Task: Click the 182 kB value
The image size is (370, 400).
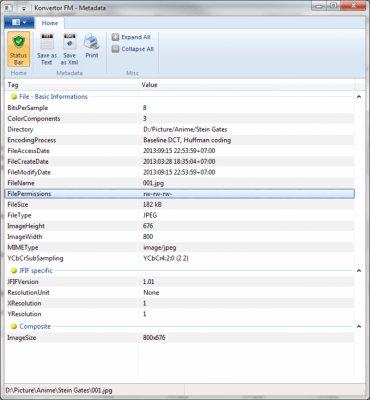Action: 152,204
